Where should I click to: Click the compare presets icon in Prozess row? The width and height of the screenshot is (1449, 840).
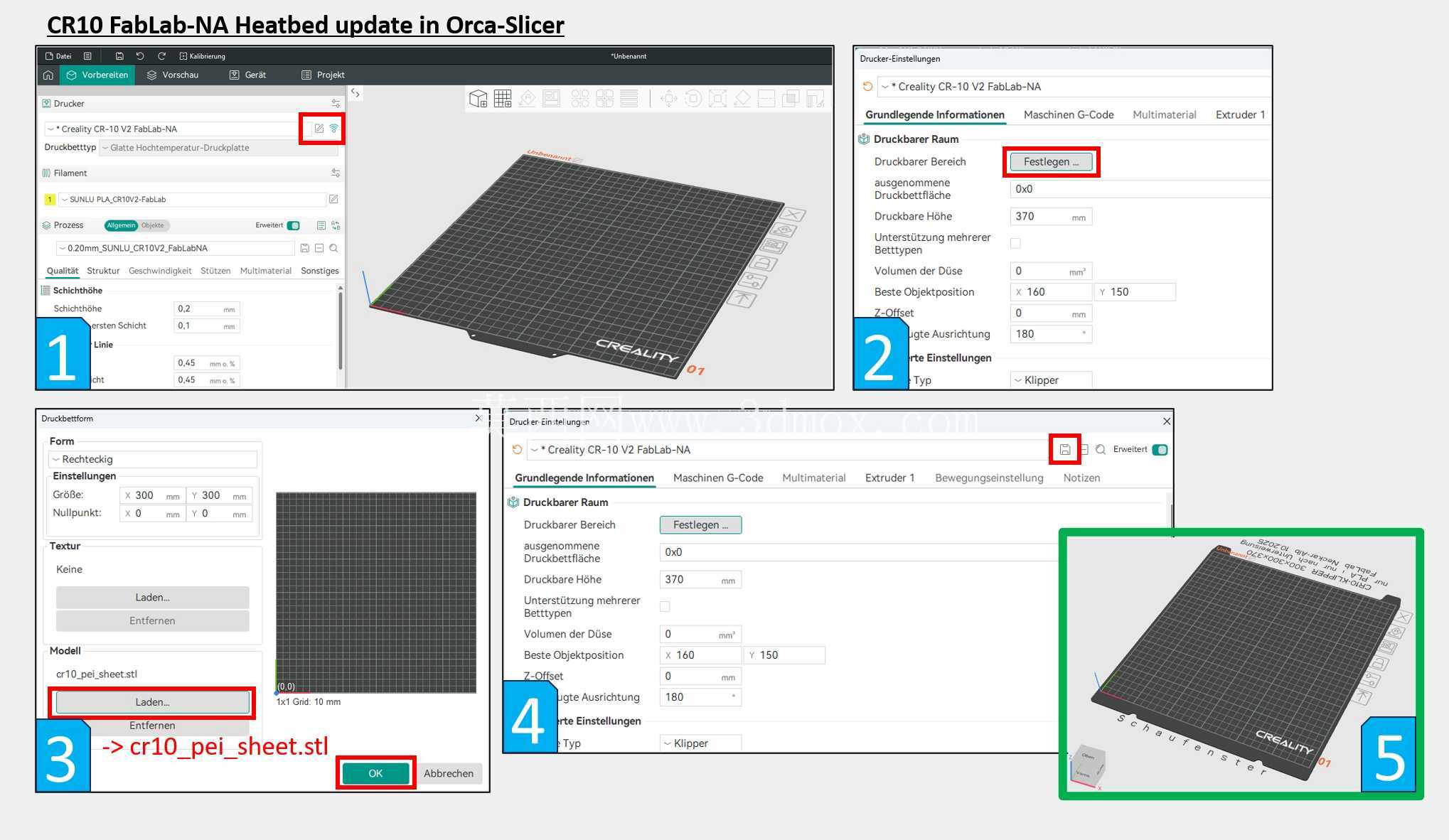click(336, 225)
